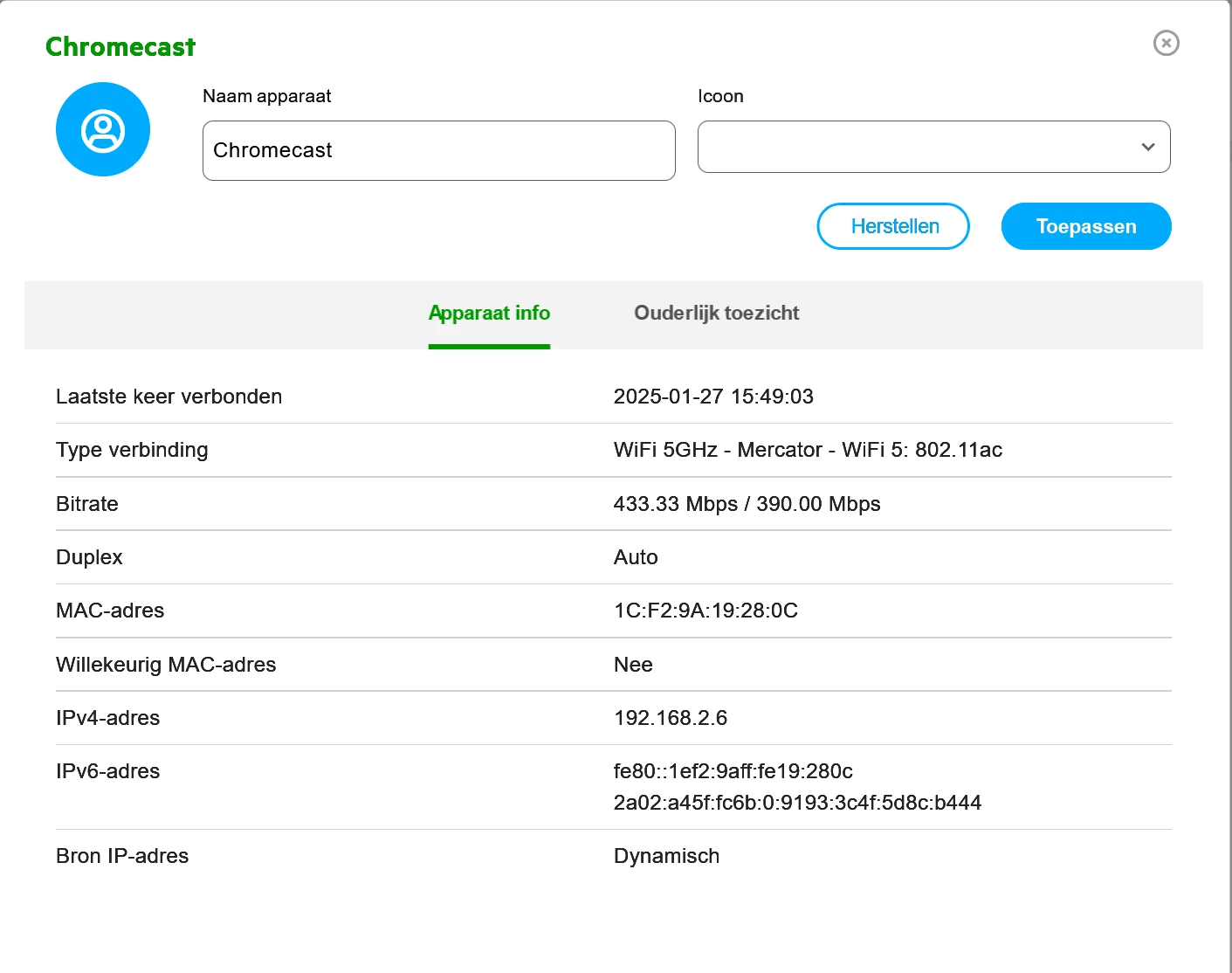The width and height of the screenshot is (1232, 973).
Task: Close the Chromecast dialog
Action: (1167, 43)
